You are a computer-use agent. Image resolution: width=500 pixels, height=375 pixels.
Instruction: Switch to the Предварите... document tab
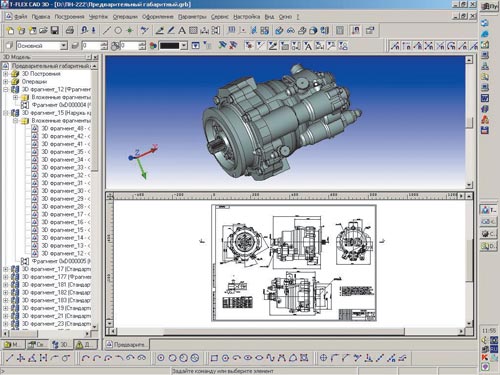coord(127,344)
